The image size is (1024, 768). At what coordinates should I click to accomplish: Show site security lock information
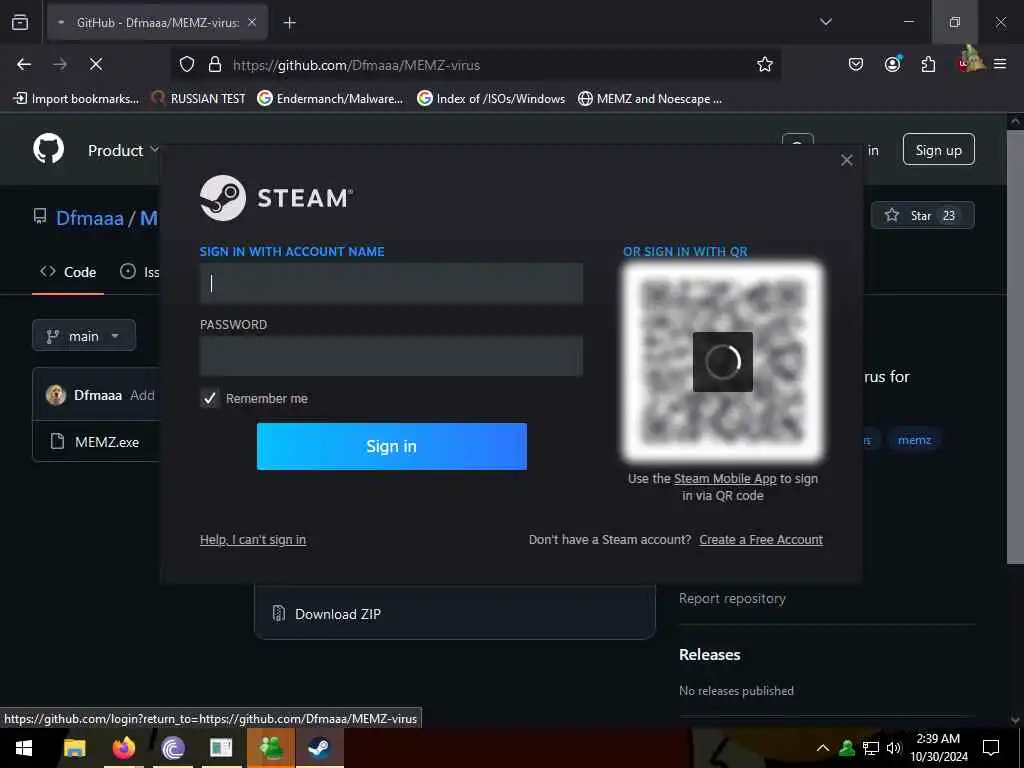pos(214,64)
